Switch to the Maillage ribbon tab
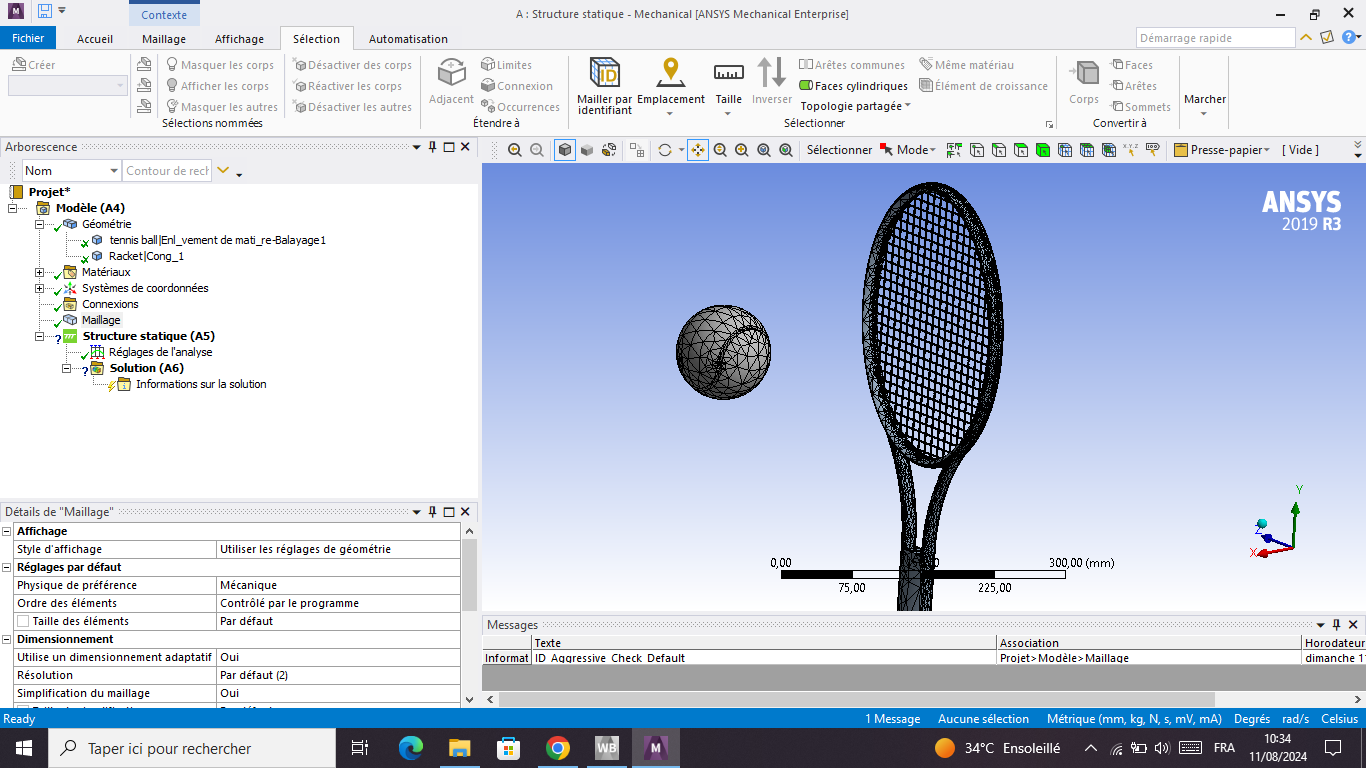This screenshot has width=1366, height=768. 164,39
